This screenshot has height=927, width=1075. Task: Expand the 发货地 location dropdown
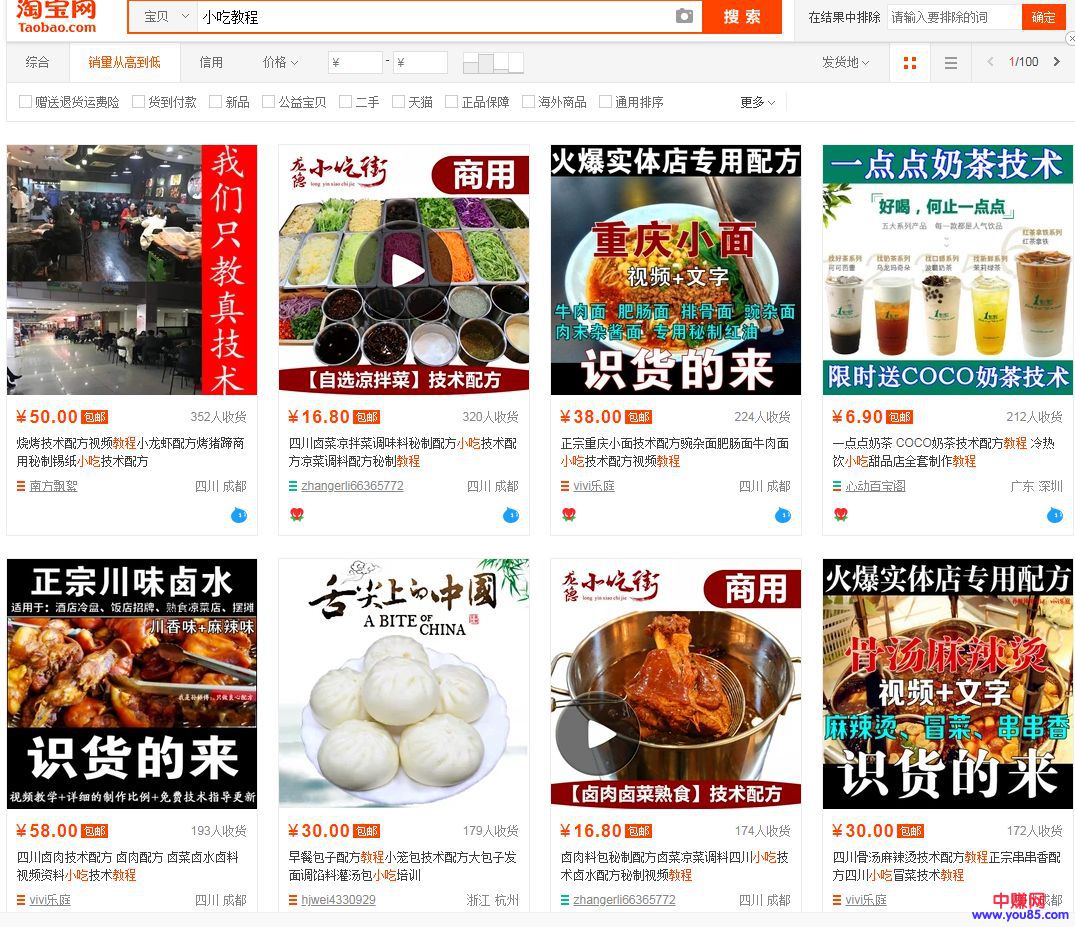tap(845, 63)
